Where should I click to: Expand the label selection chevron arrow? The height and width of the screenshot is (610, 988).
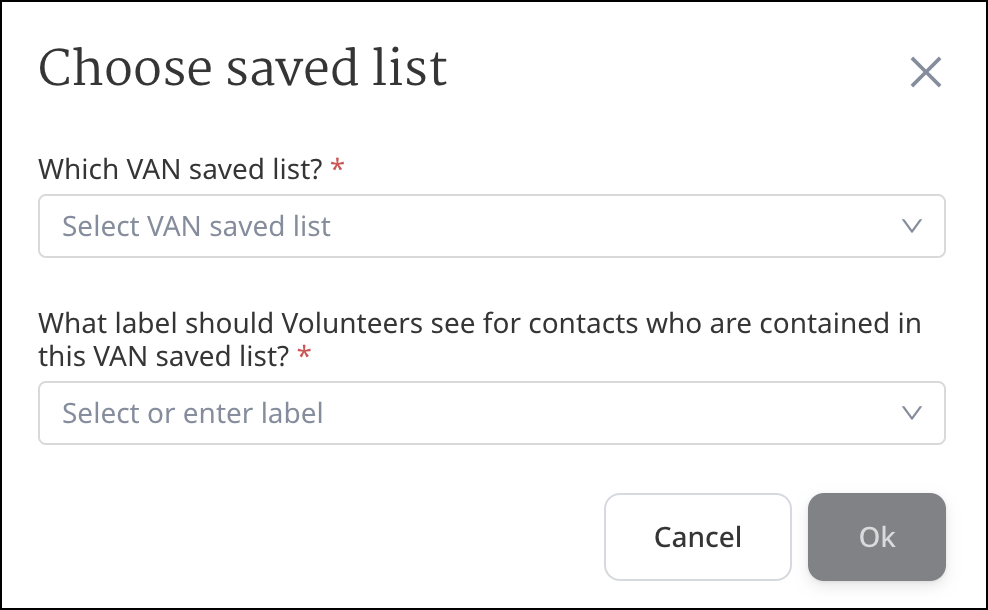pyautogui.click(x=911, y=412)
